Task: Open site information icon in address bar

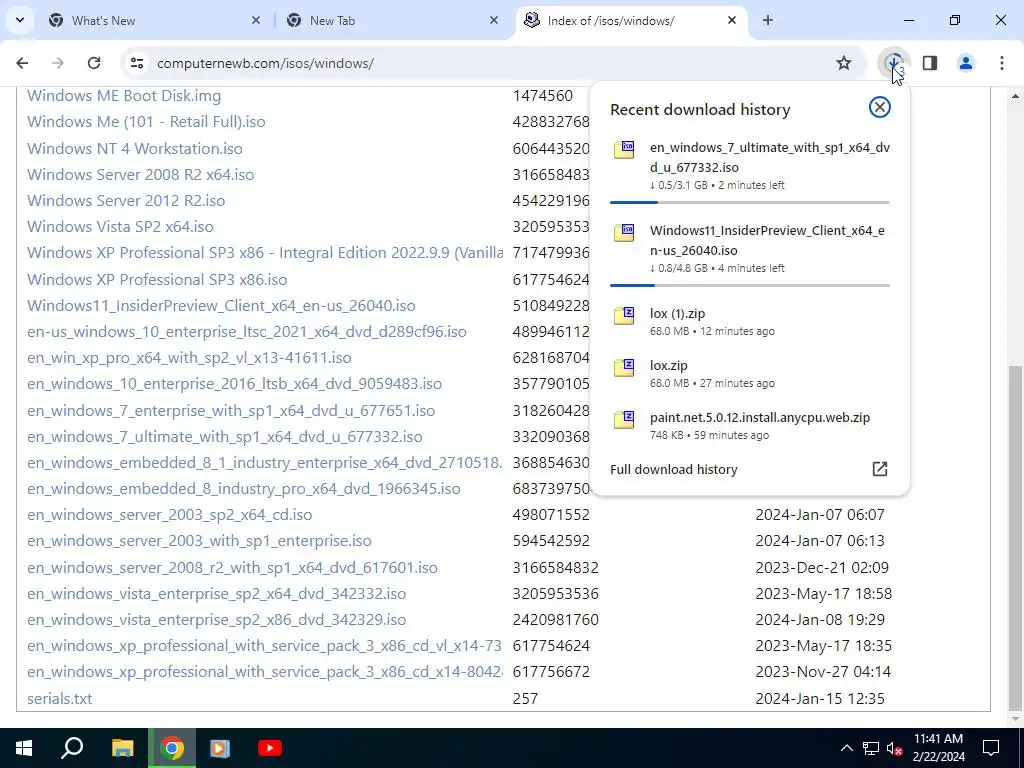Action: point(136,63)
